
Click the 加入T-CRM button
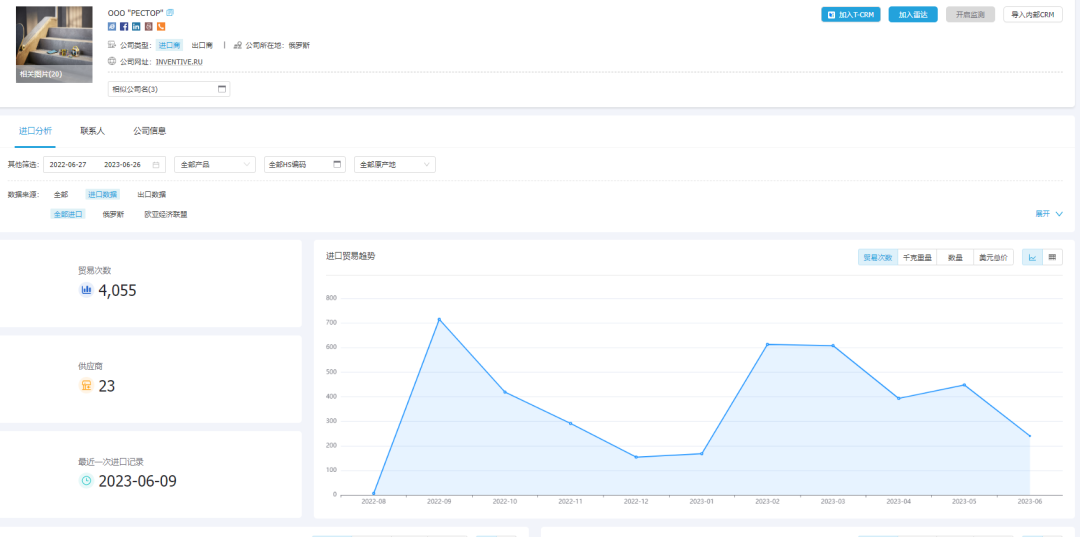pos(851,15)
